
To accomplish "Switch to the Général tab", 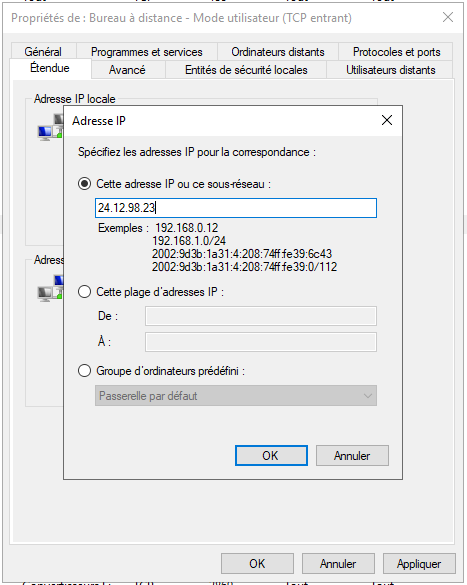I will pyautogui.click(x=43, y=51).
